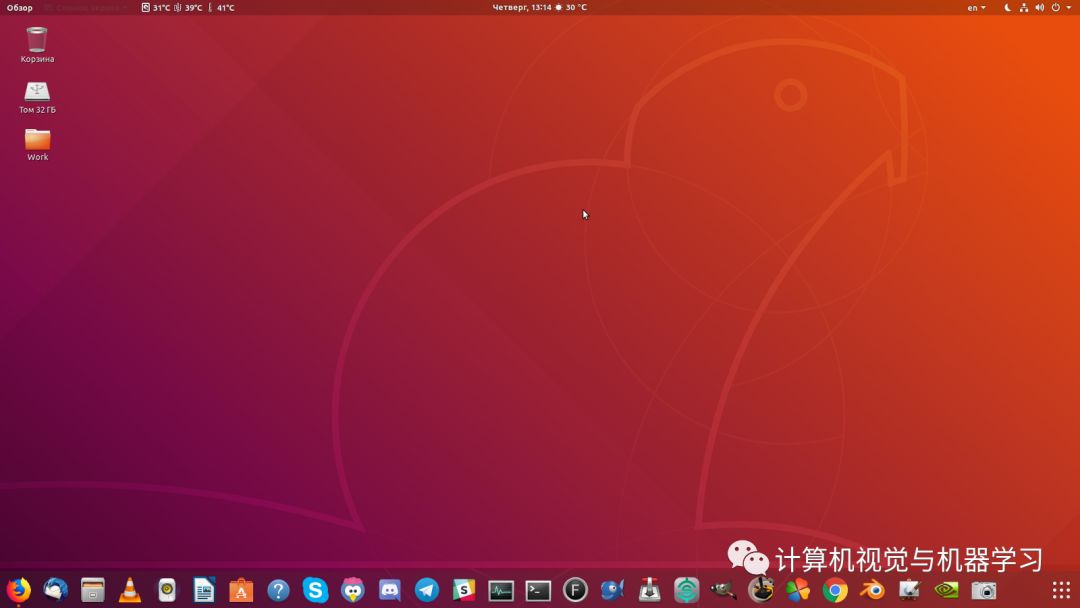Image resolution: width=1080 pixels, height=608 pixels.
Task: Open the Help question mark icon
Action: coord(278,590)
